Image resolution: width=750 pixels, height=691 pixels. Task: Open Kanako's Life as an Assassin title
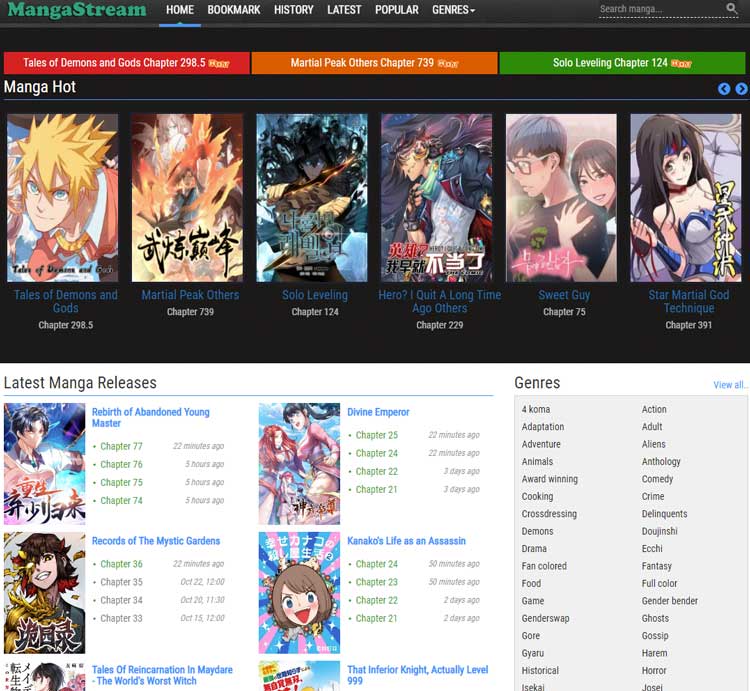click(x=407, y=541)
